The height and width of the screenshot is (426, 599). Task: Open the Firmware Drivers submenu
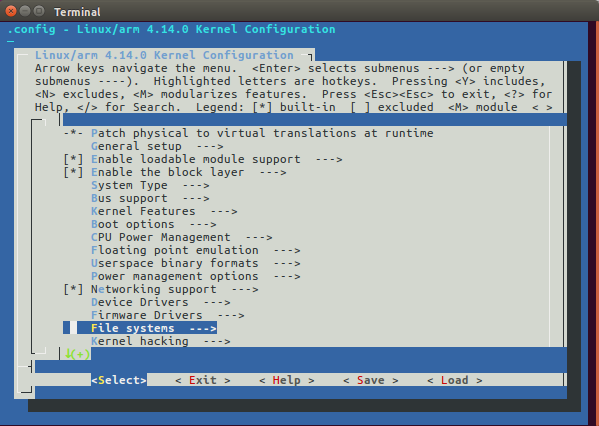point(168,315)
